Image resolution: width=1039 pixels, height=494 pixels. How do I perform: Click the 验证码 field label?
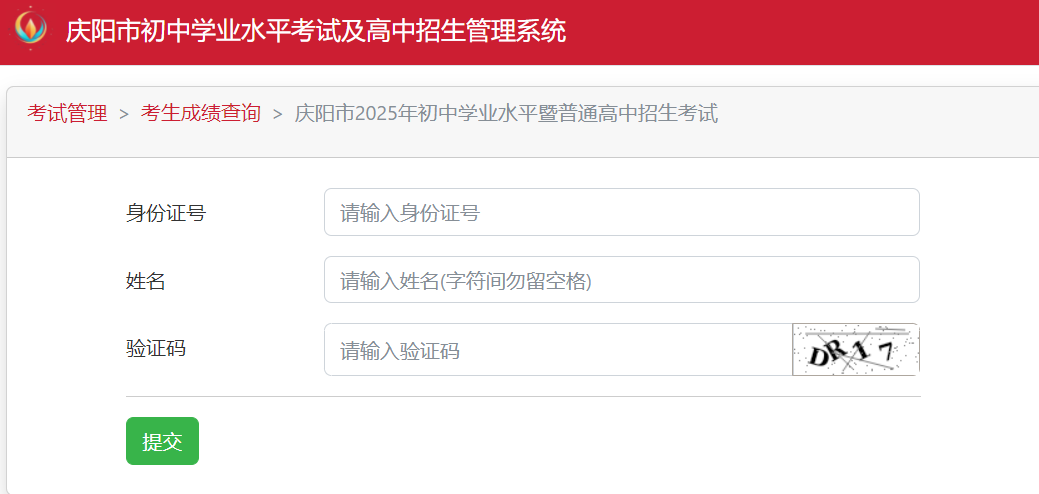[x=156, y=348]
